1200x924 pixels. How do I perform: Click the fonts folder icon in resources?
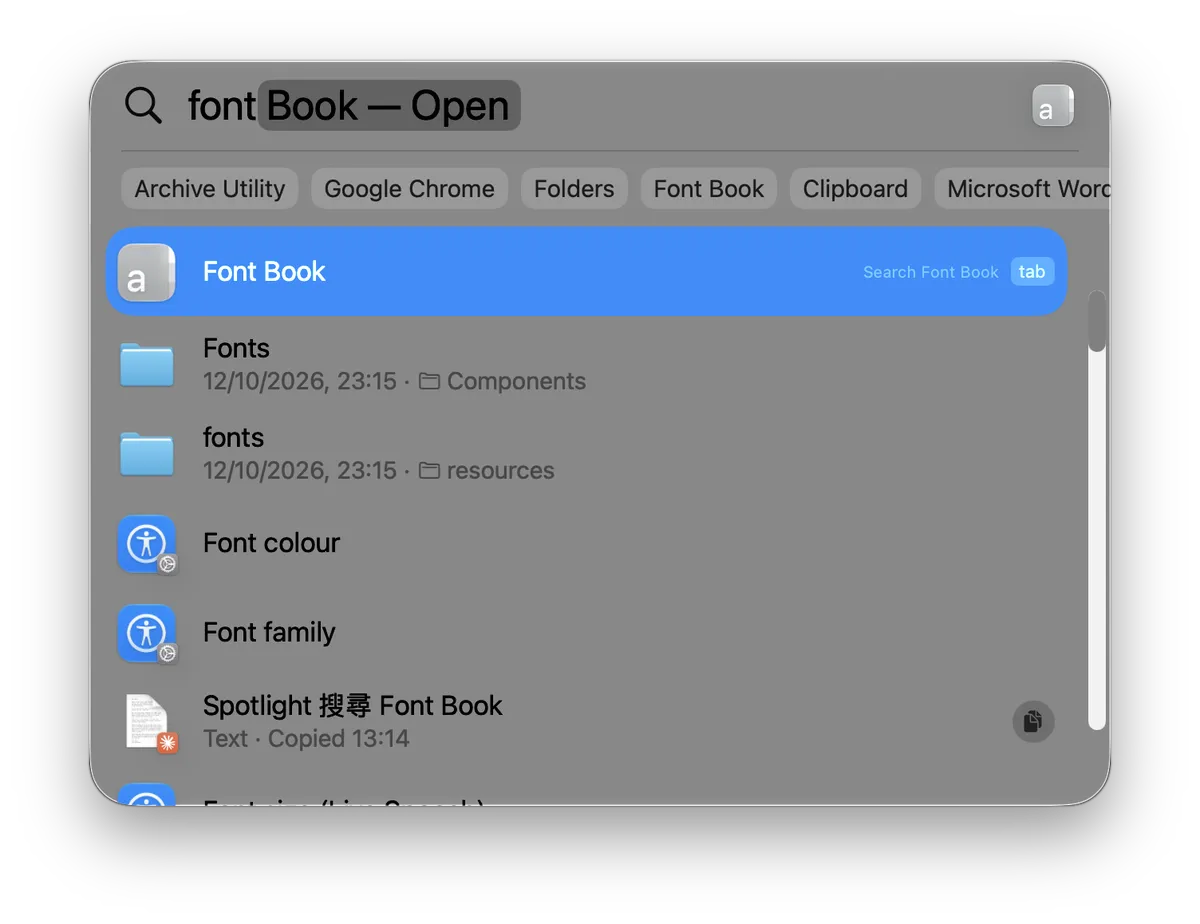click(x=147, y=453)
